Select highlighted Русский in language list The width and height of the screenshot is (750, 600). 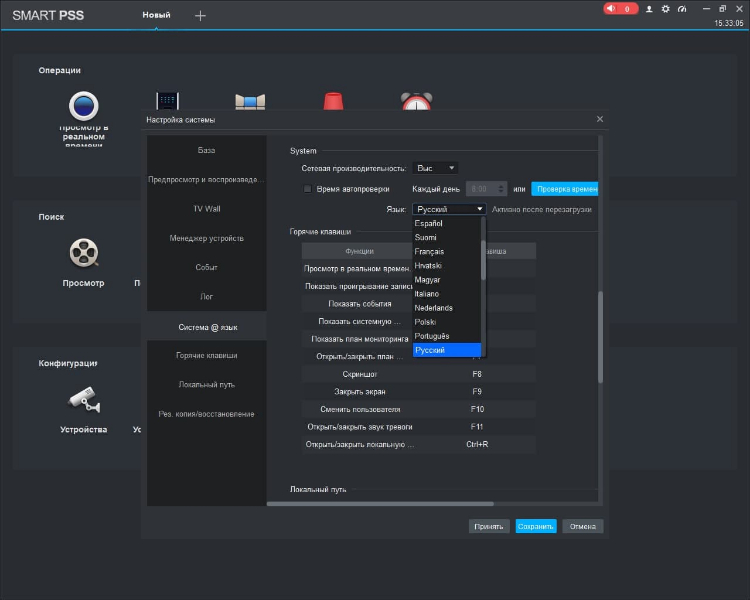pyautogui.click(x=447, y=350)
